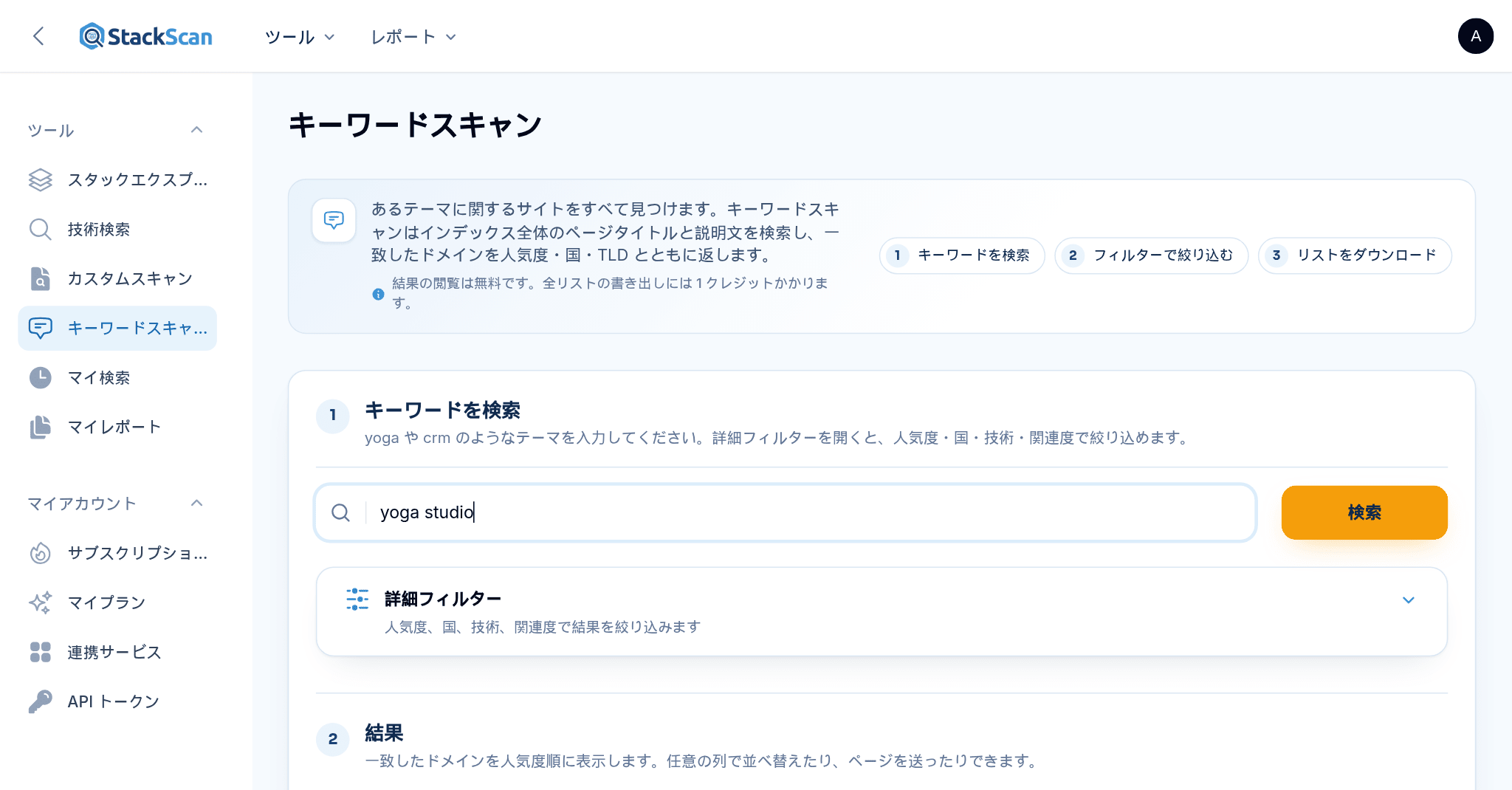Image resolution: width=1512 pixels, height=790 pixels.
Task: Open API トークン in sidebar
Action: [x=117, y=701]
